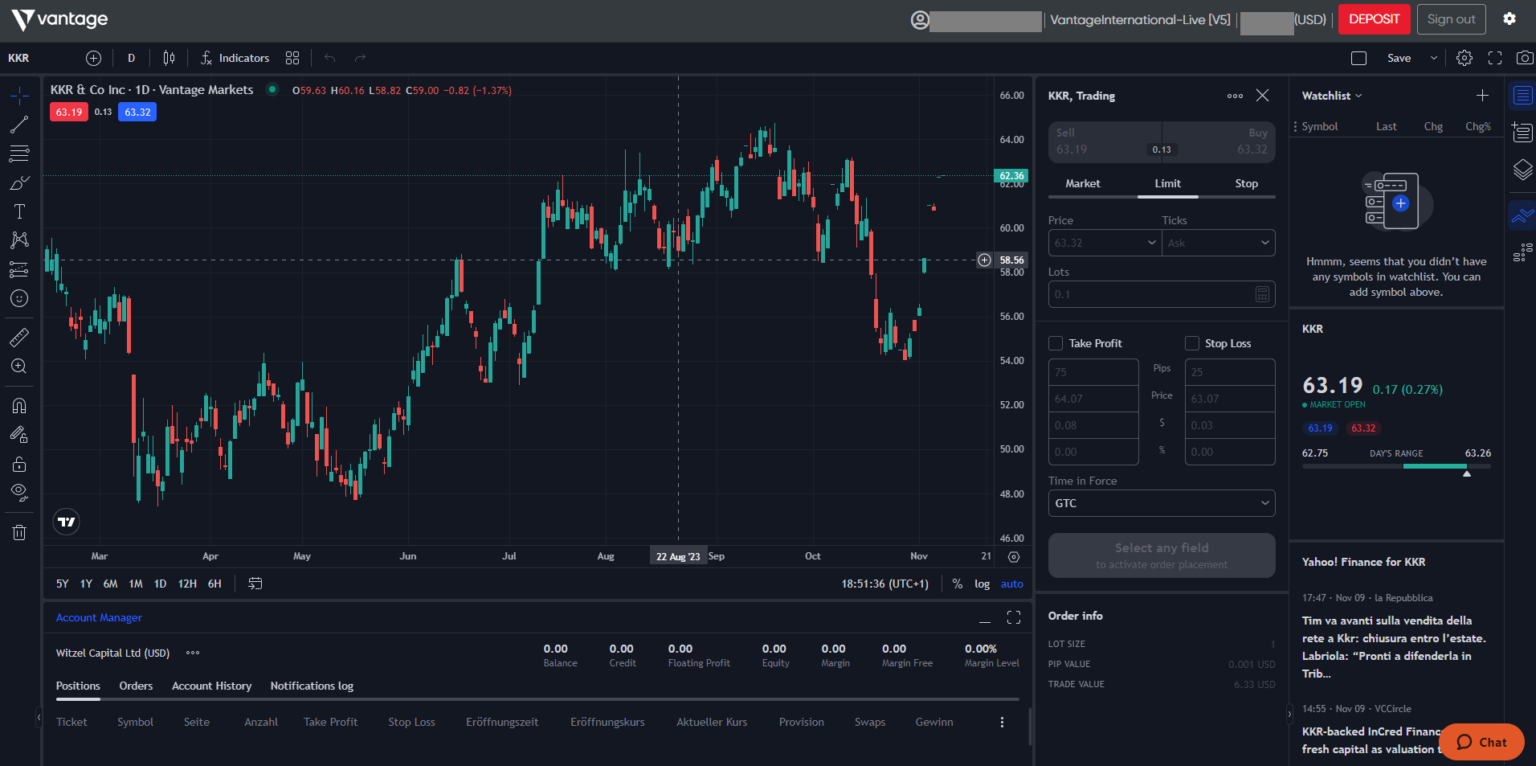The width and height of the screenshot is (1536, 766).
Task: Click the red DEPOSIT button
Action: pyautogui.click(x=1374, y=19)
